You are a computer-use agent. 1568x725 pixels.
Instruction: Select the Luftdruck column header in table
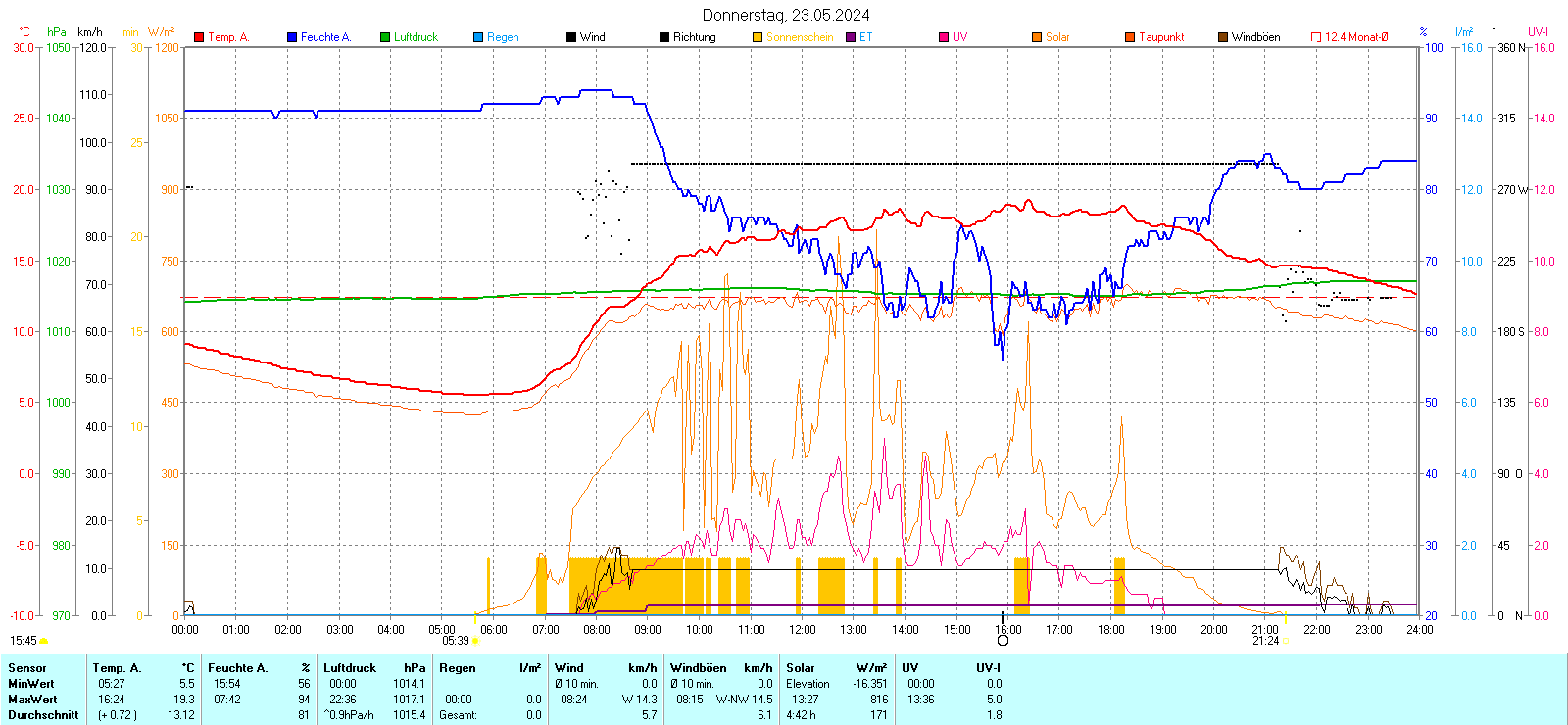(x=350, y=668)
